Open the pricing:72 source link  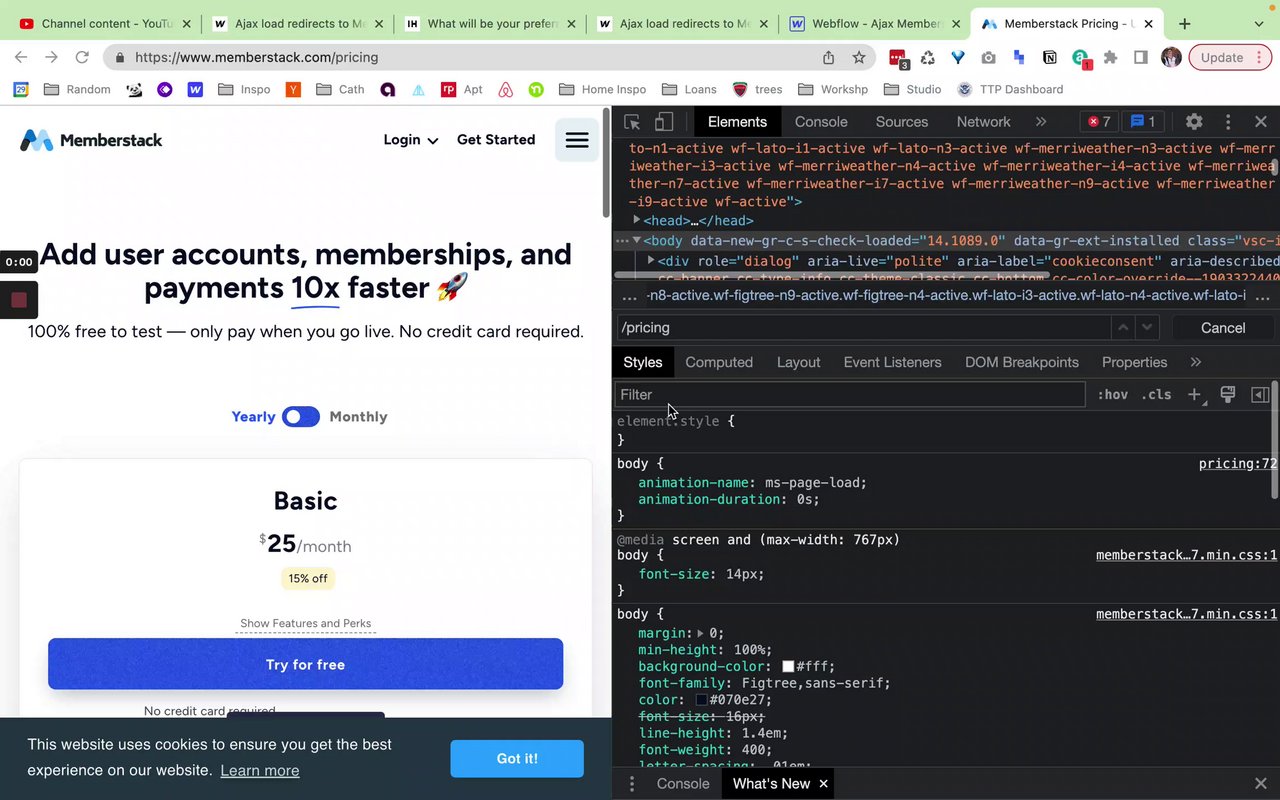[x=1238, y=463]
